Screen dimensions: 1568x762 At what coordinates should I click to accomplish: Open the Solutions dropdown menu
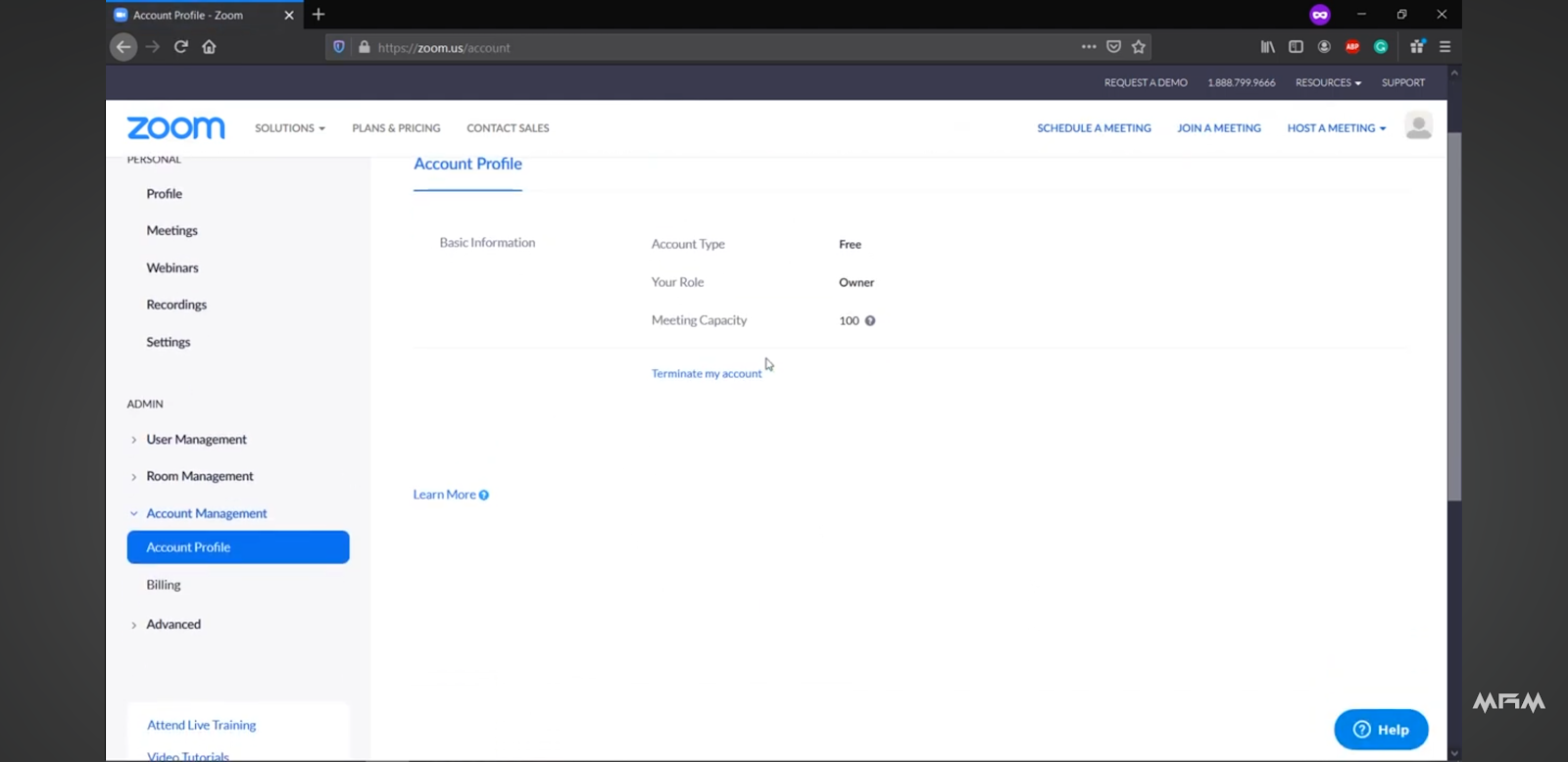(x=290, y=128)
